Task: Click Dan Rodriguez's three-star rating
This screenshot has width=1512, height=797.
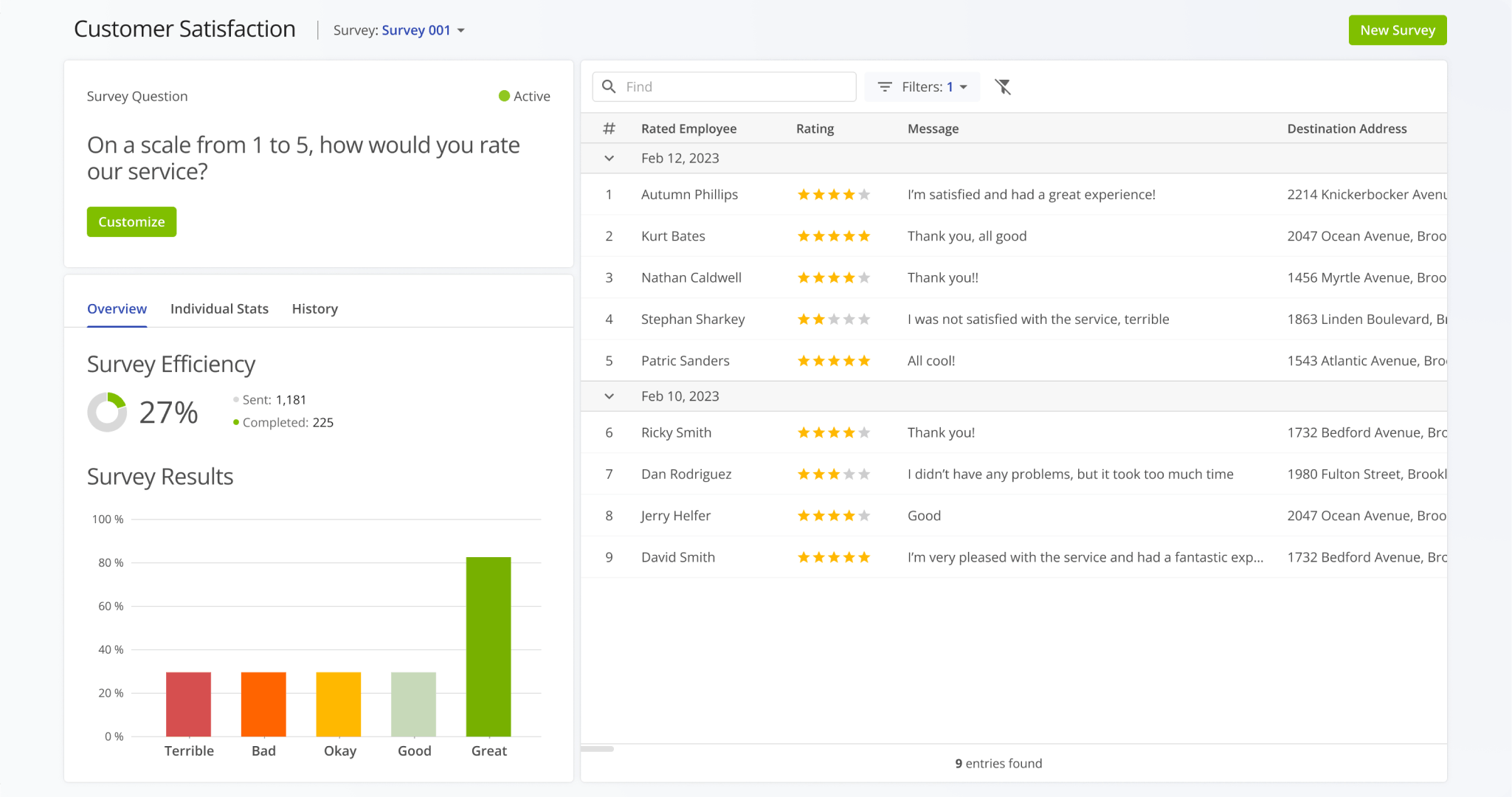Action: (833, 475)
